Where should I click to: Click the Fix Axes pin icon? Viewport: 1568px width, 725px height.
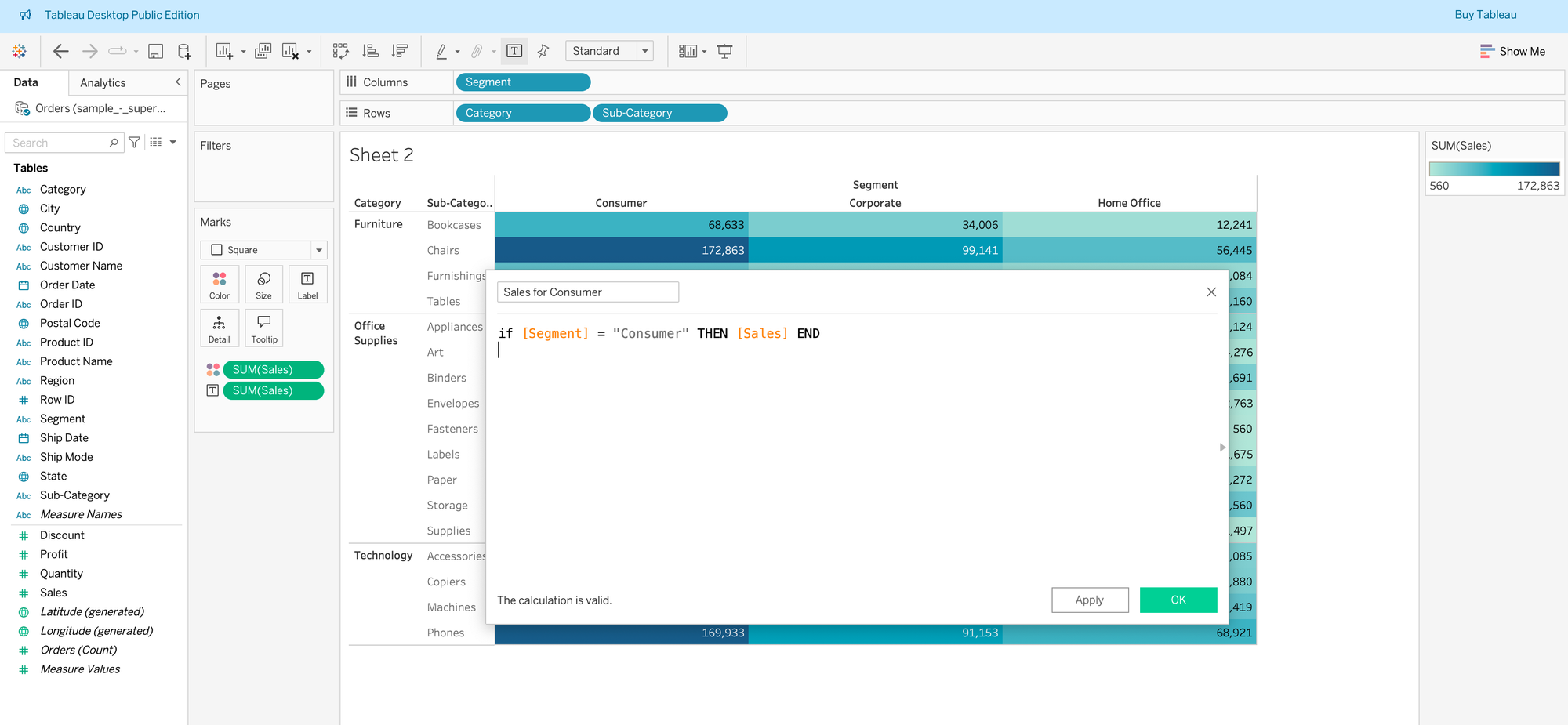pyautogui.click(x=543, y=51)
